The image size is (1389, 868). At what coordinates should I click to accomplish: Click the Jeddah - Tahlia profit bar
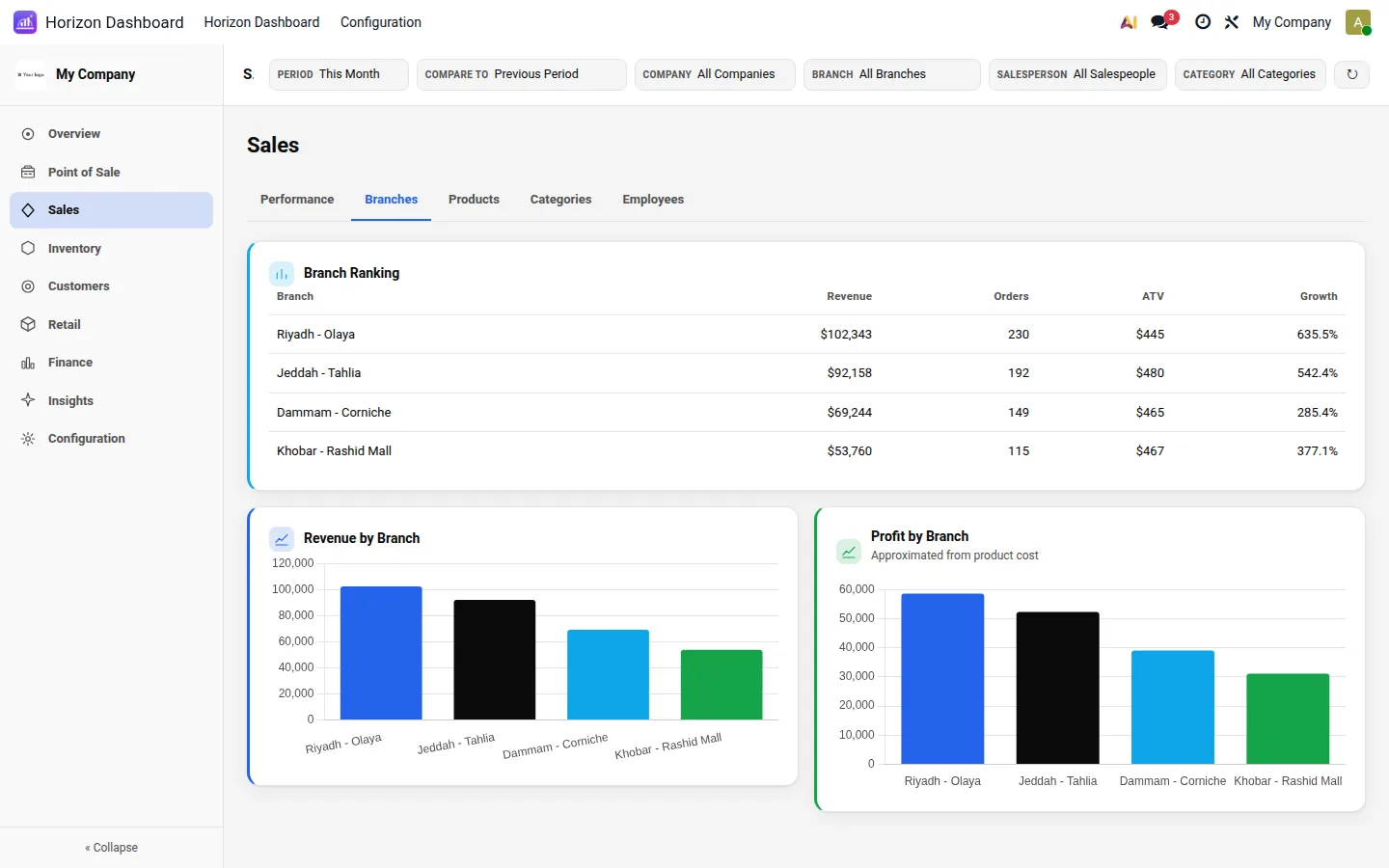(x=1057, y=688)
